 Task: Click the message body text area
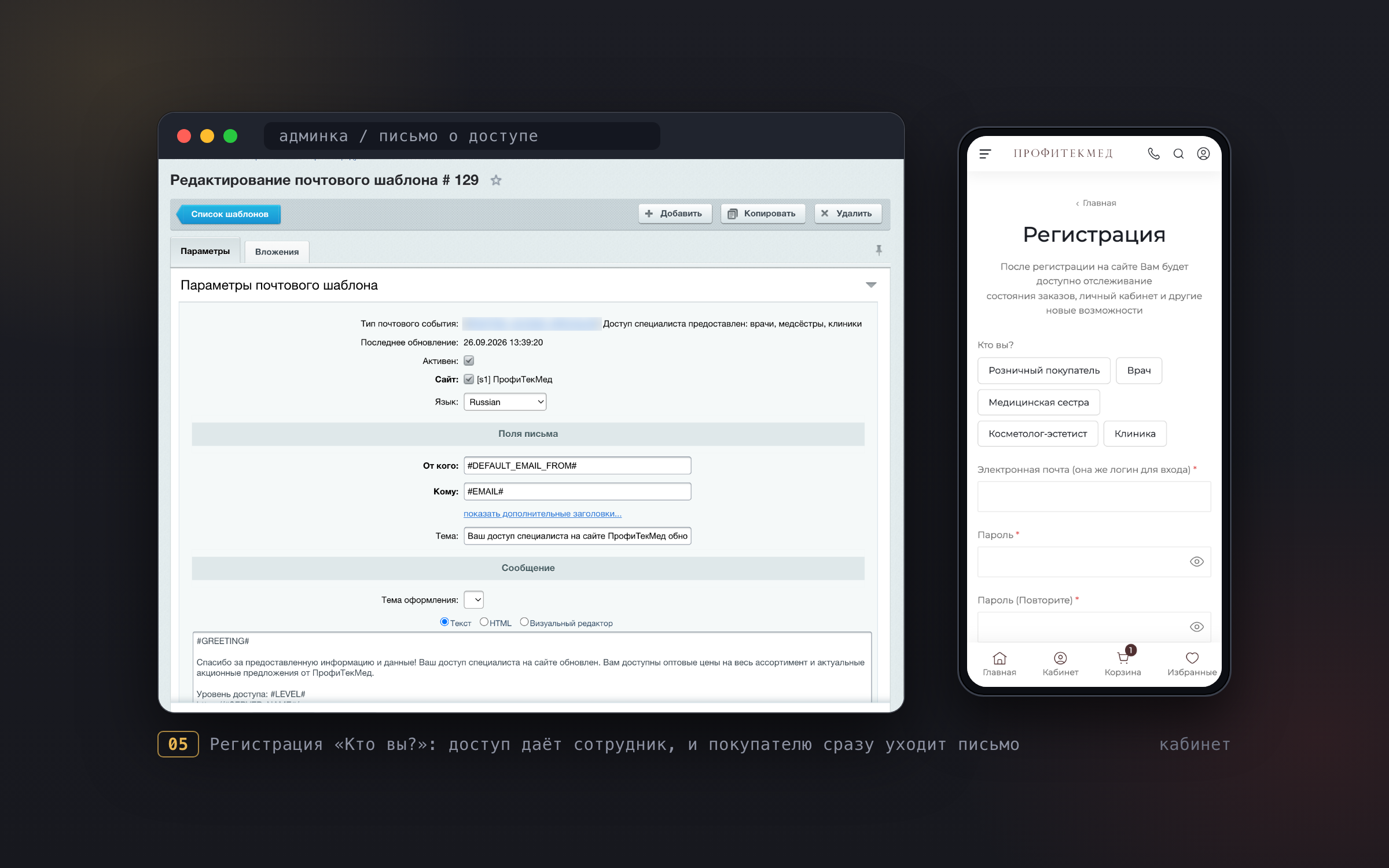click(531, 667)
